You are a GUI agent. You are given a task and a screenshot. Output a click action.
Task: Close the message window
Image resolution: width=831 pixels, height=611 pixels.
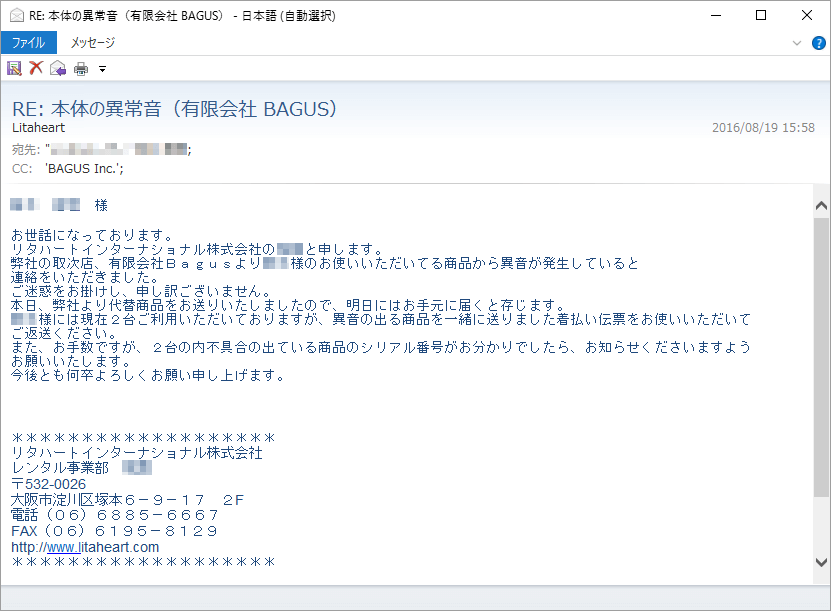point(807,15)
